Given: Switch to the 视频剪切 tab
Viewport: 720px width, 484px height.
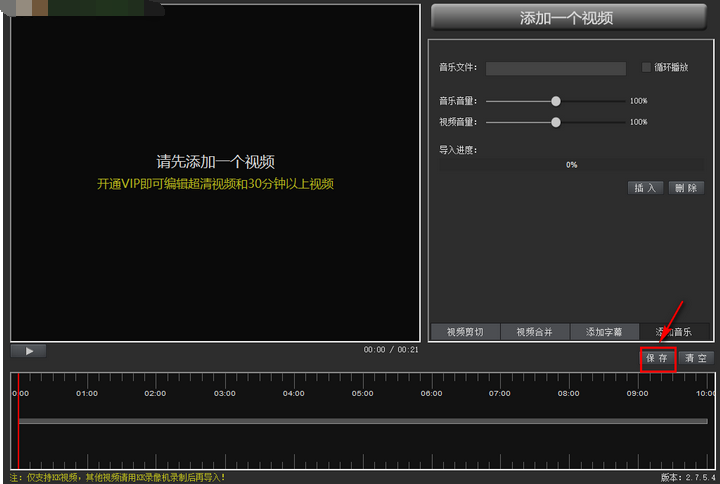Looking at the screenshot, I should point(464,332).
